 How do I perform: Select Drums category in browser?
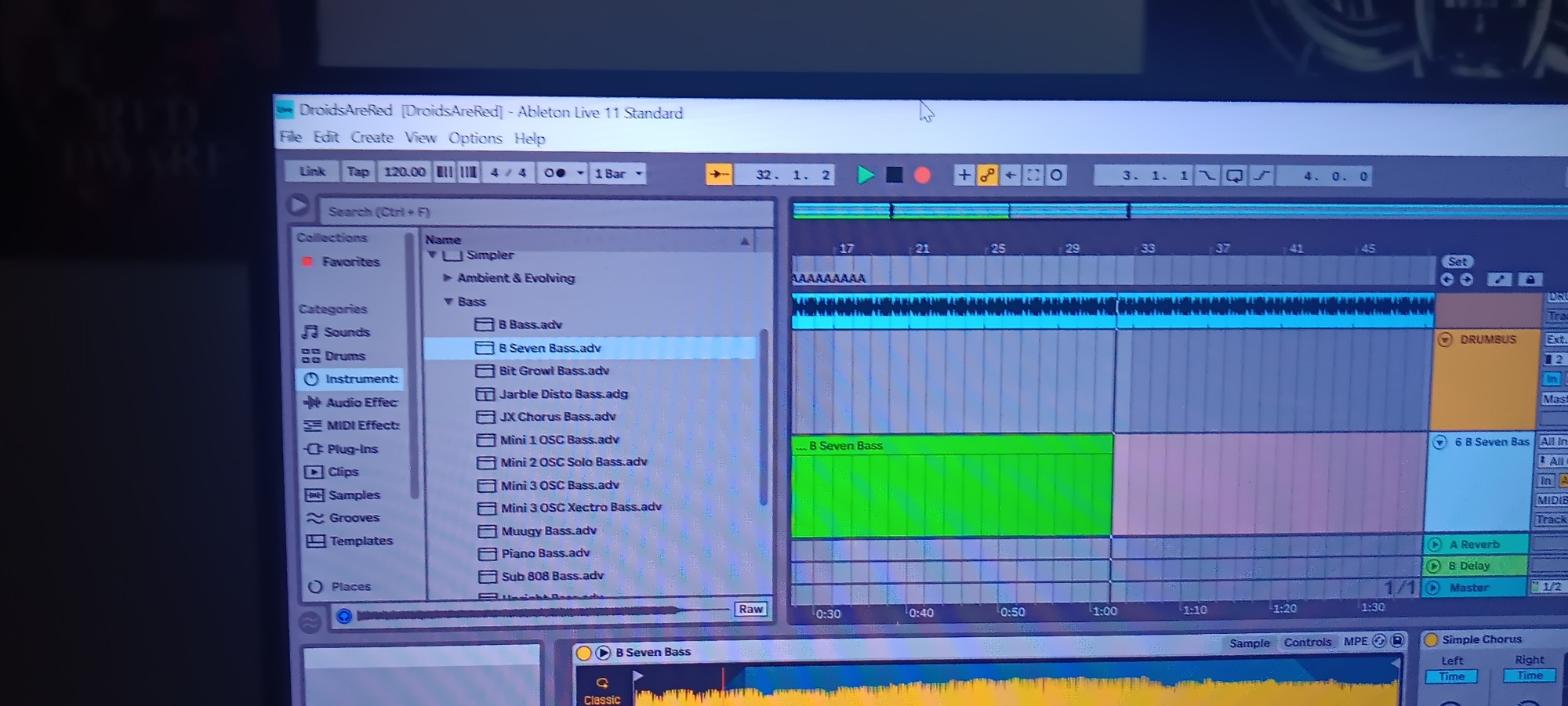(345, 356)
